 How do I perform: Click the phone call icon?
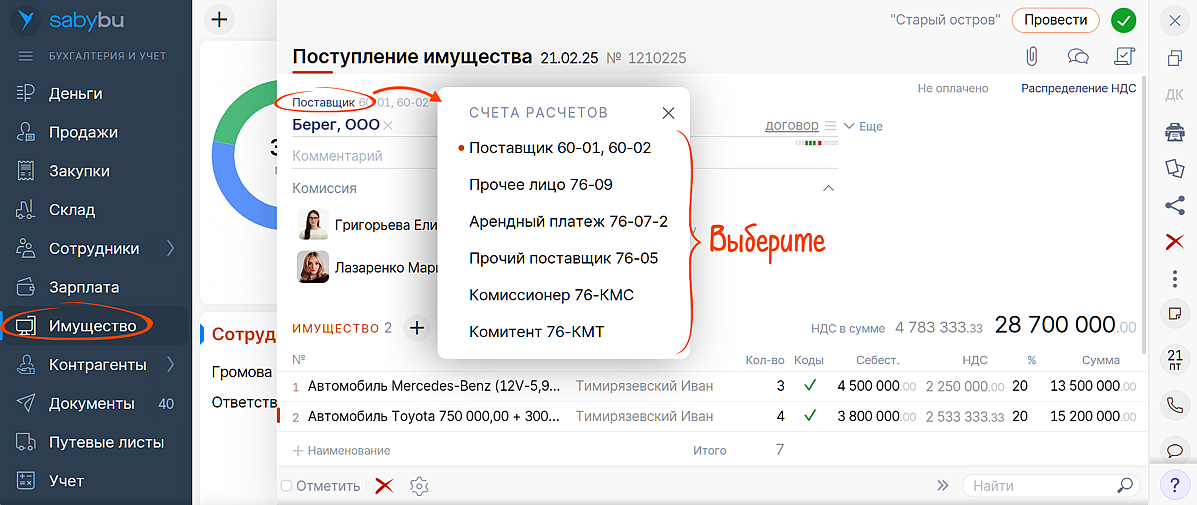point(1174,405)
